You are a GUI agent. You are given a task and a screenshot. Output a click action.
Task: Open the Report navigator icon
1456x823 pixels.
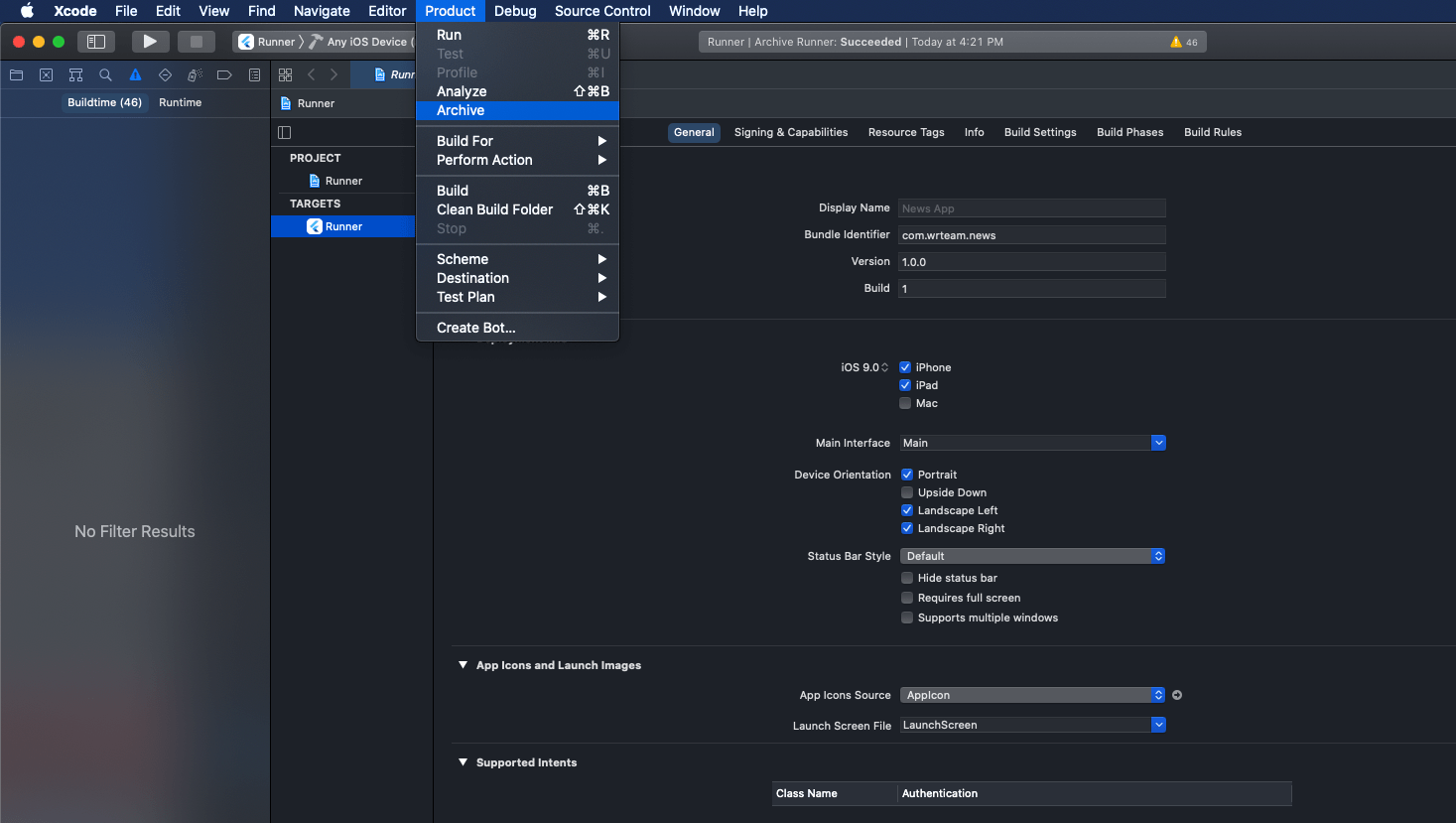tap(254, 75)
